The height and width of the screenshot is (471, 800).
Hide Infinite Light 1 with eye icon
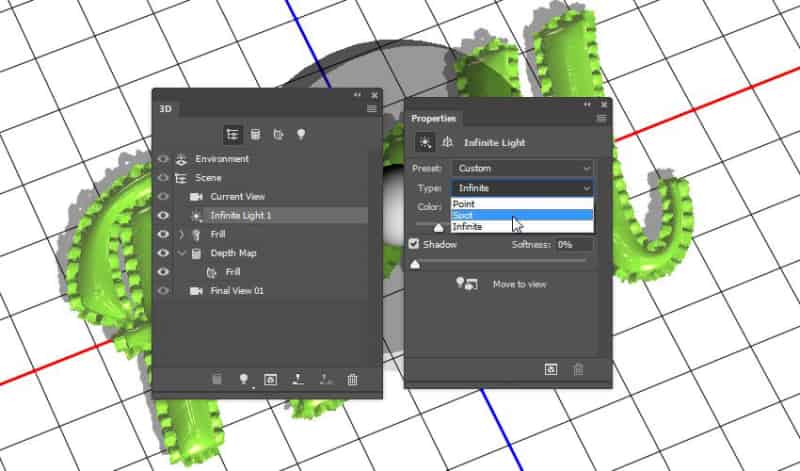(x=163, y=215)
